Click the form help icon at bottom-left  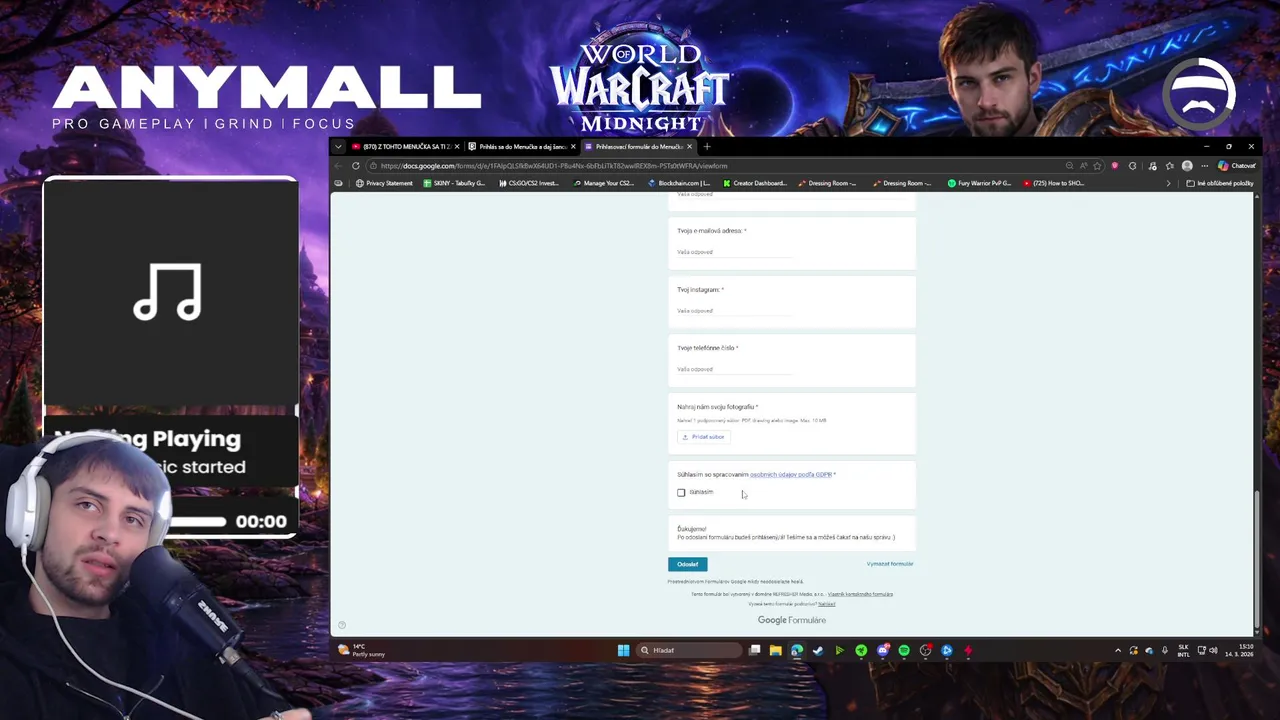coord(341,625)
